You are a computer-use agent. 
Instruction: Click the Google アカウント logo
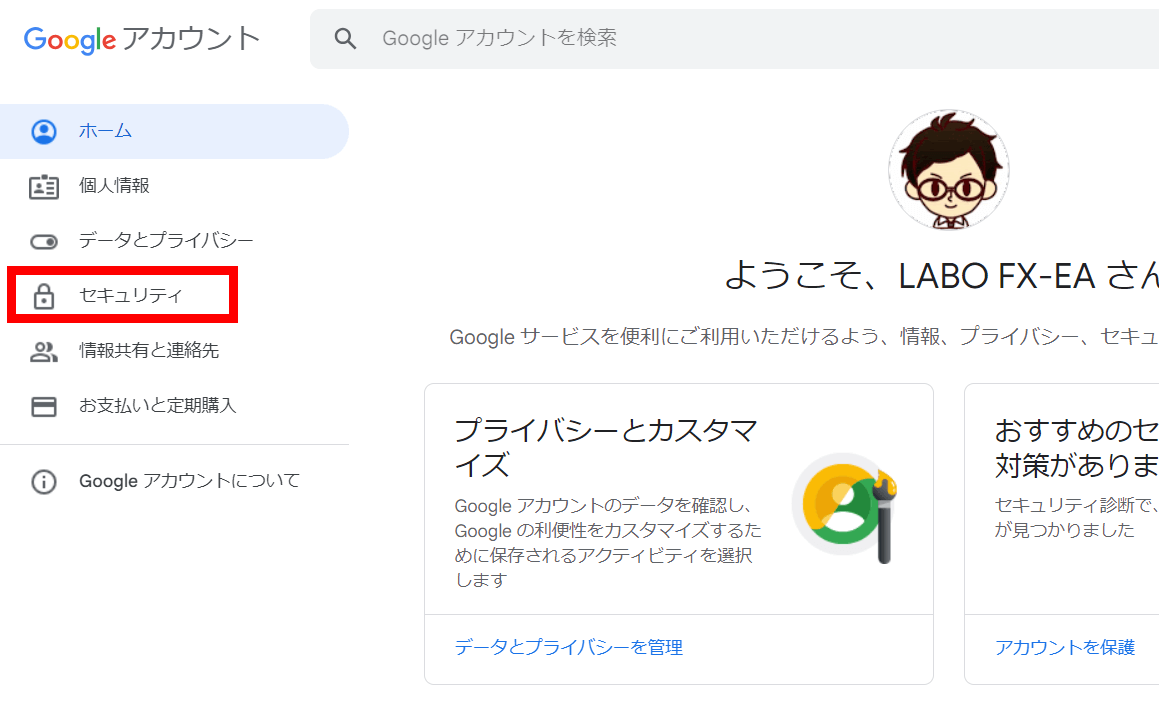pyautogui.click(x=142, y=38)
